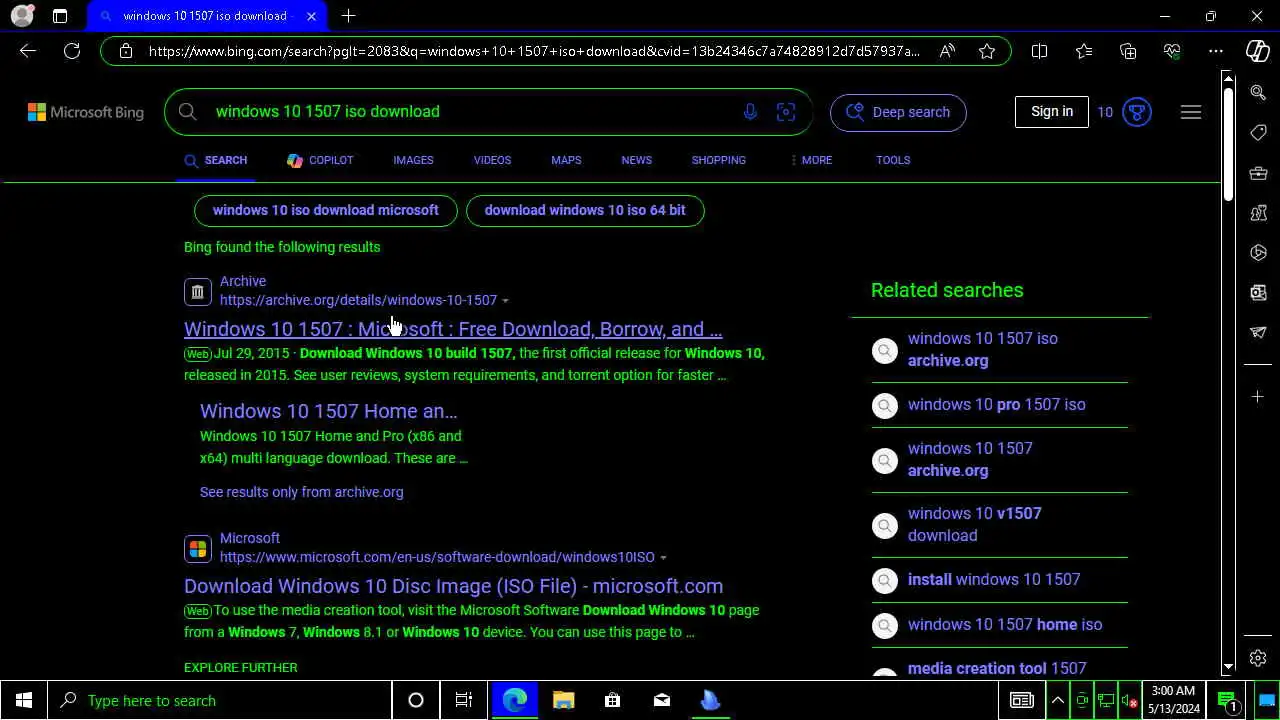Viewport: 1280px width, 720px height.
Task: Click the Microsoft Bing logo
Action: tap(86, 112)
